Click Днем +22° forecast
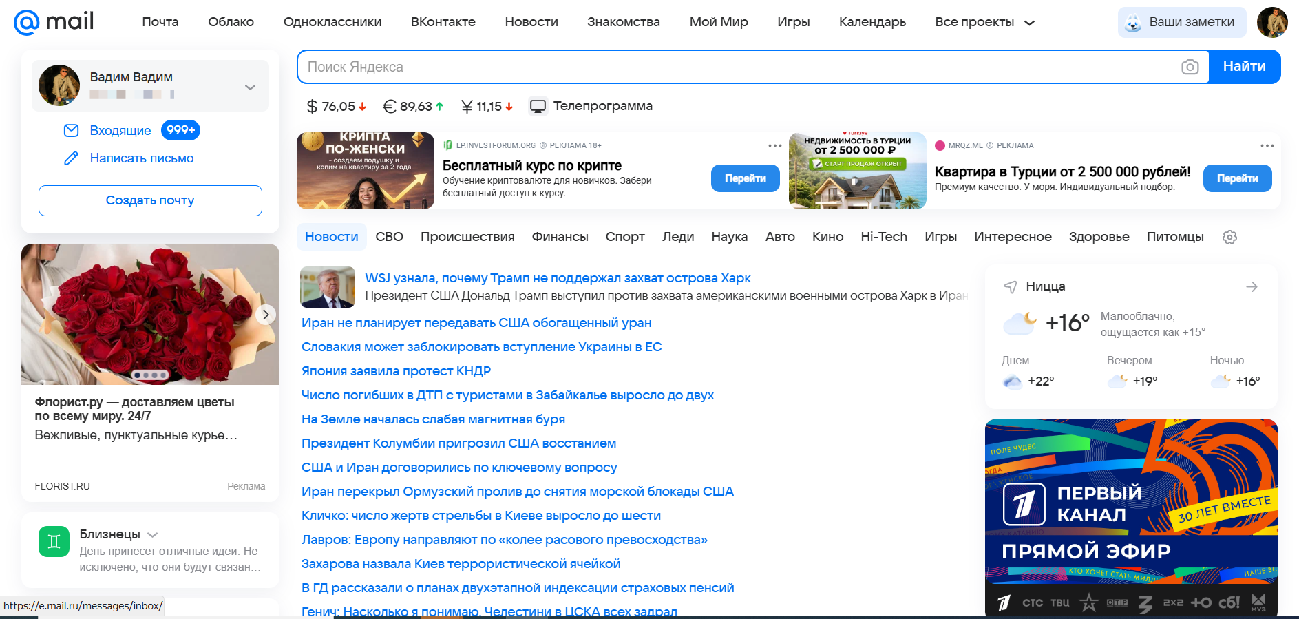 pos(1028,372)
